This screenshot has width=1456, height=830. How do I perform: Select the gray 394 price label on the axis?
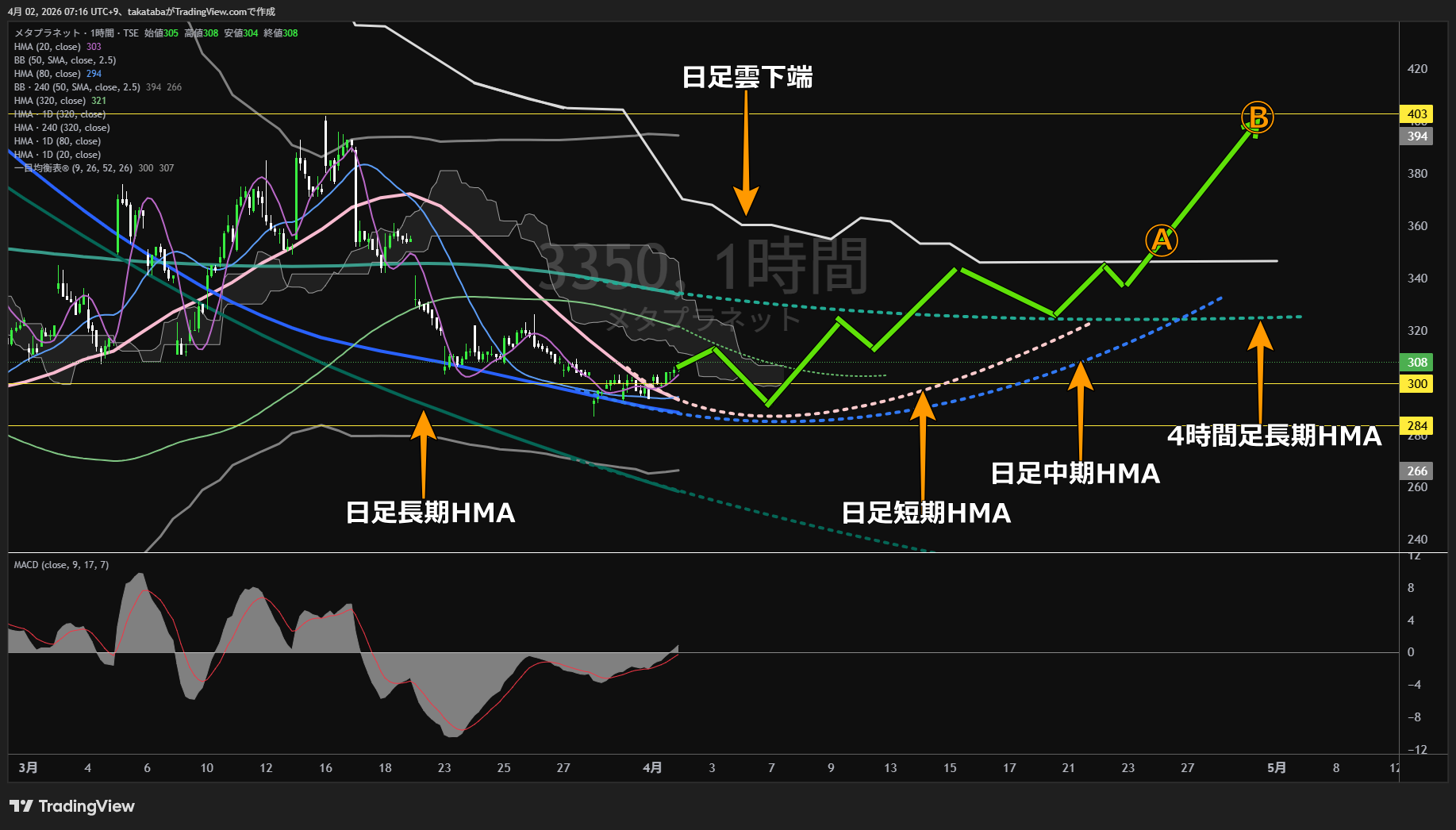click(1417, 136)
